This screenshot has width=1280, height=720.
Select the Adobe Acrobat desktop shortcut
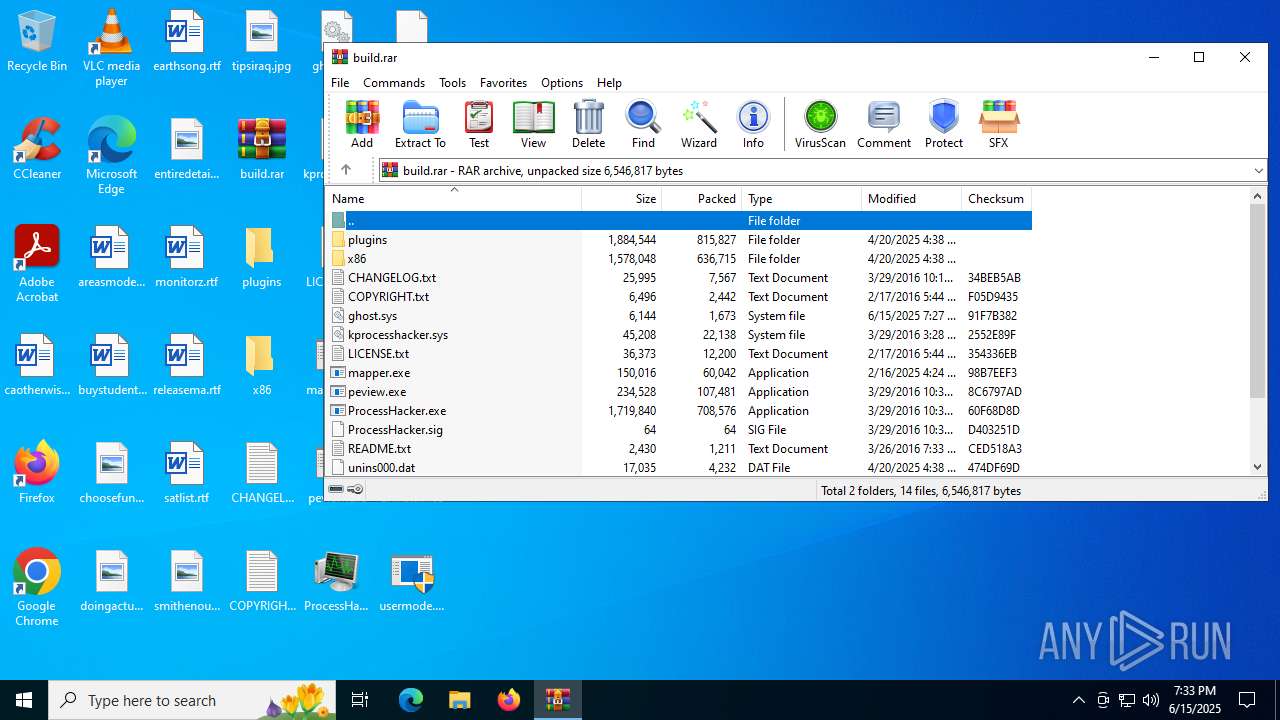click(37, 264)
